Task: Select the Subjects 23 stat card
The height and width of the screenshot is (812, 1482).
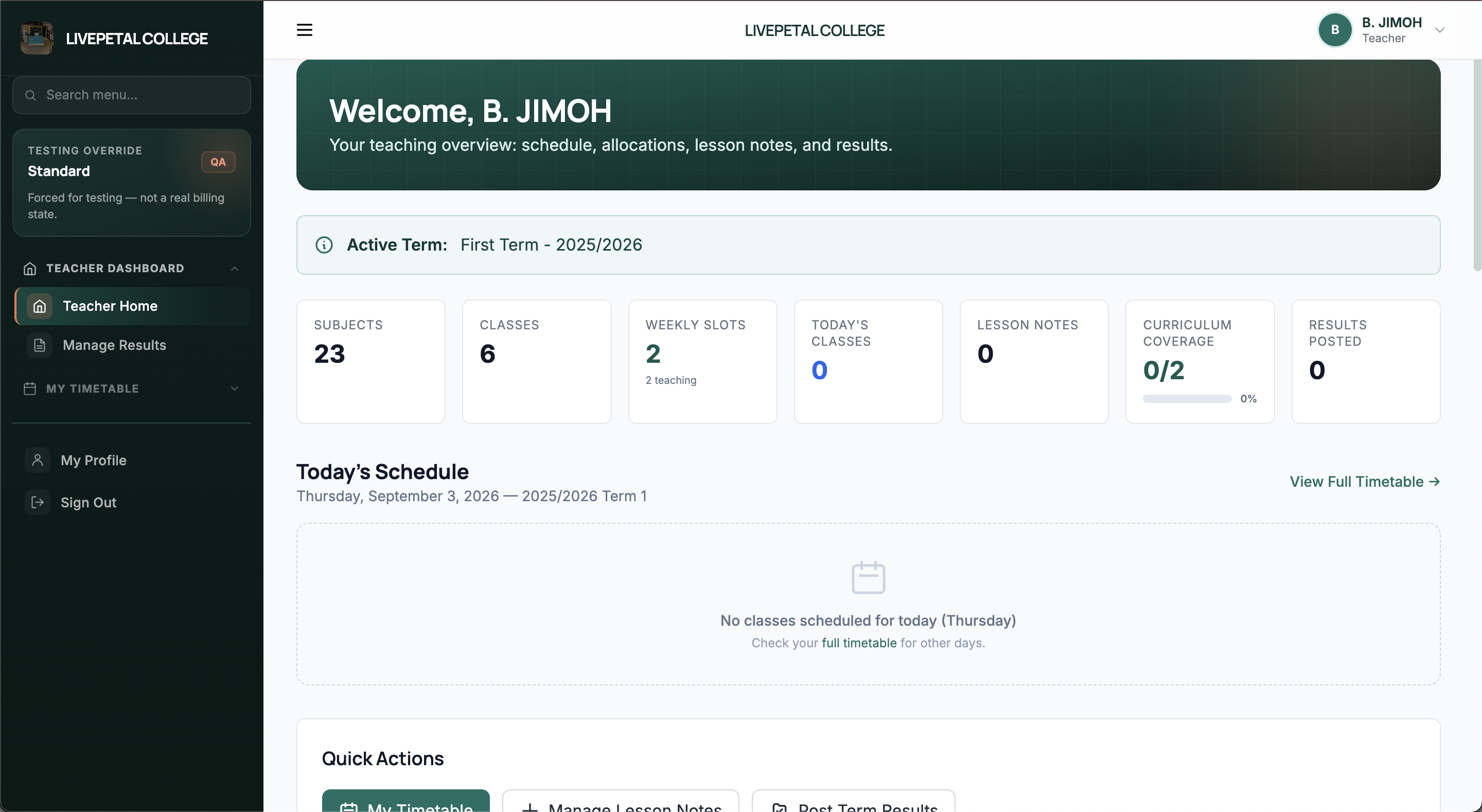Action: (370, 362)
